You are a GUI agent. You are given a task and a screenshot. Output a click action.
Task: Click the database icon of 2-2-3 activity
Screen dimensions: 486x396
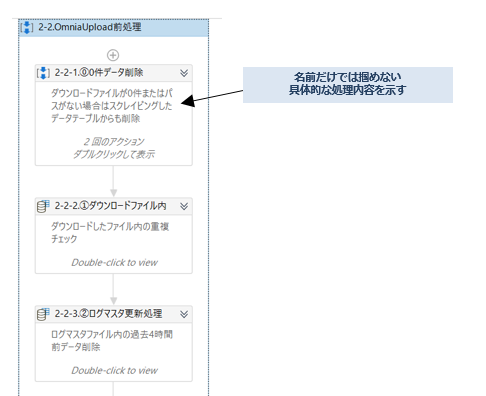[x=43, y=314]
